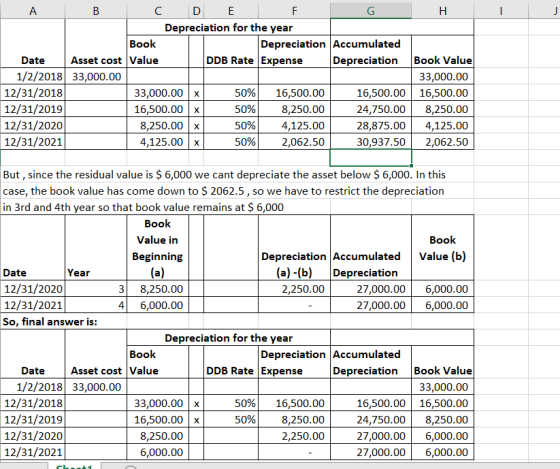560x469 pixels.
Task: Select column C header
Action: click(x=158, y=11)
